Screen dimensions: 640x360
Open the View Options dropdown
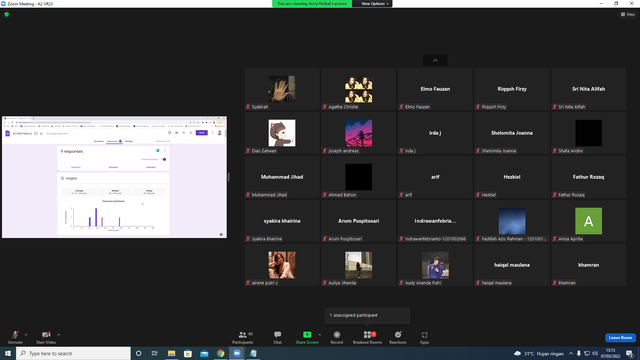[x=374, y=4]
